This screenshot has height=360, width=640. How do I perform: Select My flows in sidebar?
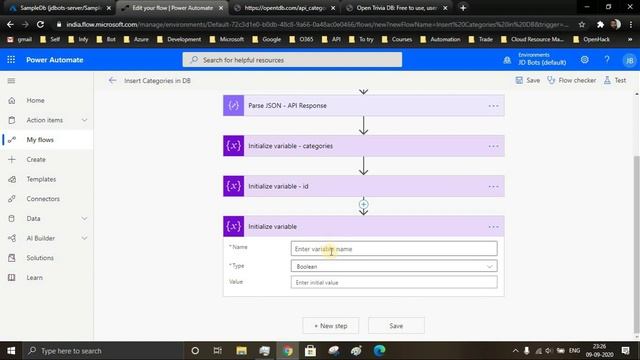pyautogui.click(x=40, y=140)
